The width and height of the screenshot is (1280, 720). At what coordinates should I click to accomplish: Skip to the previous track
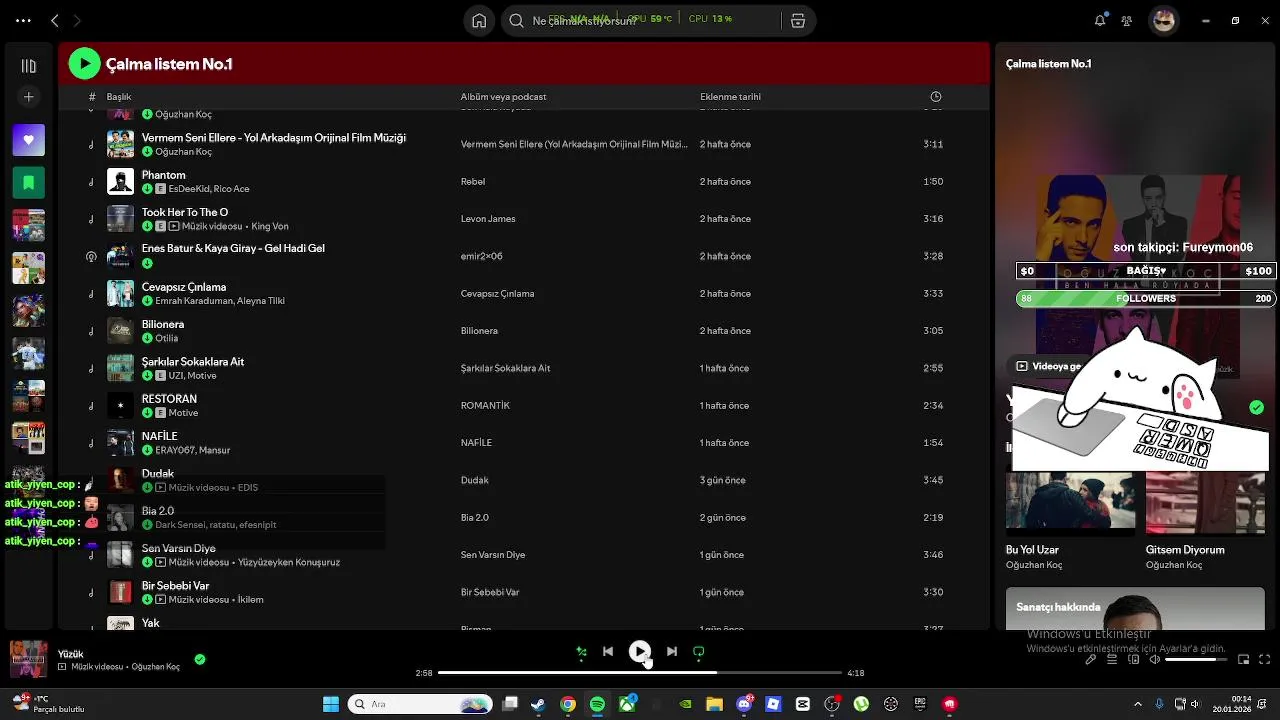tap(608, 651)
